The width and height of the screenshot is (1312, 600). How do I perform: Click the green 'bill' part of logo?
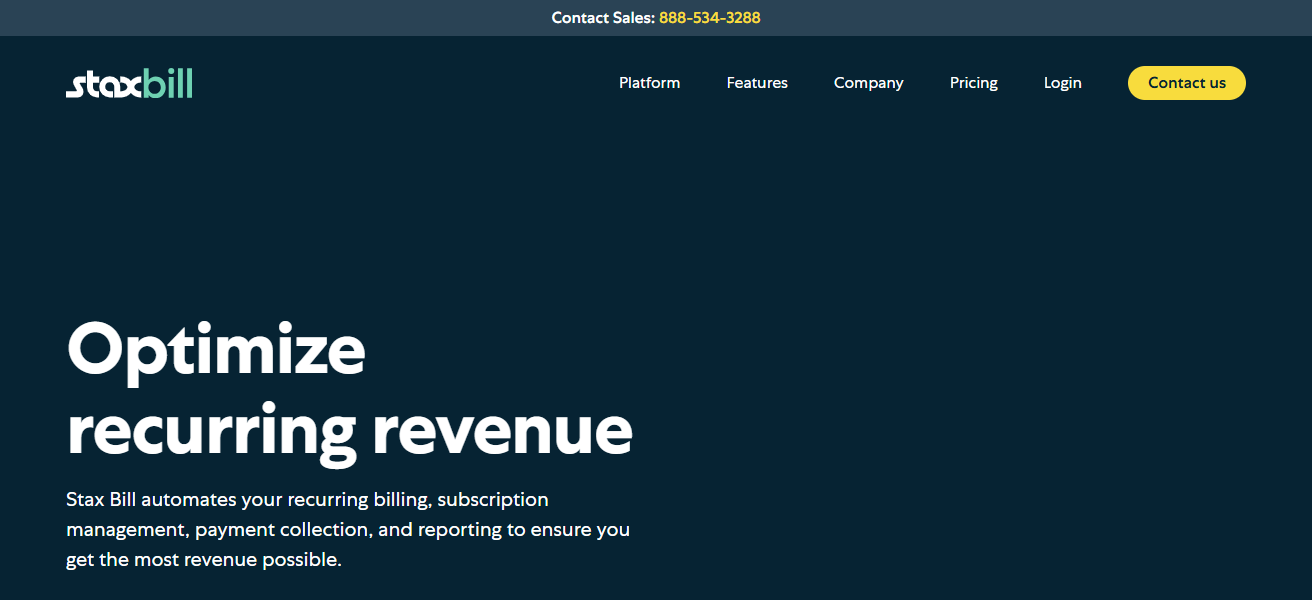click(167, 84)
